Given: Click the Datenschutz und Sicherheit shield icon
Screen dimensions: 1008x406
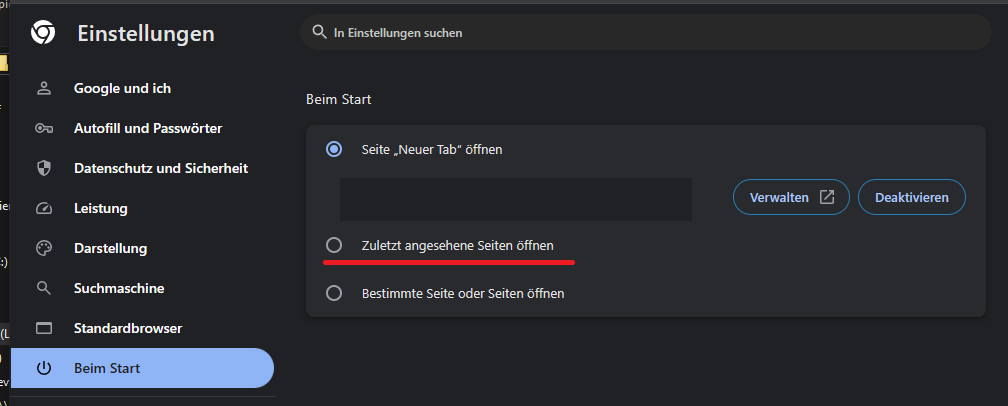Looking at the screenshot, I should point(43,168).
